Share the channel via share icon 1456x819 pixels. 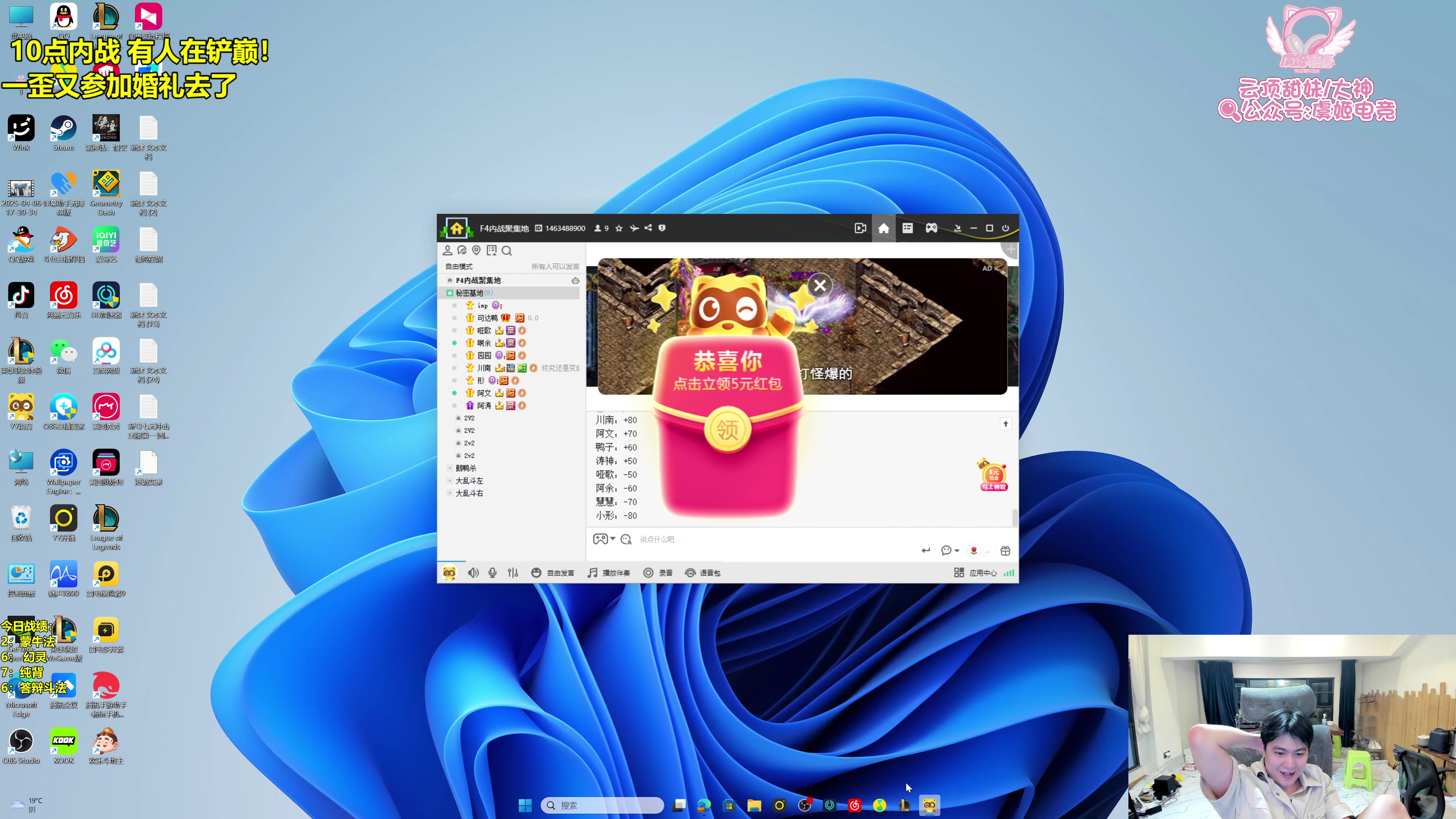pyautogui.click(x=648, y=228)
